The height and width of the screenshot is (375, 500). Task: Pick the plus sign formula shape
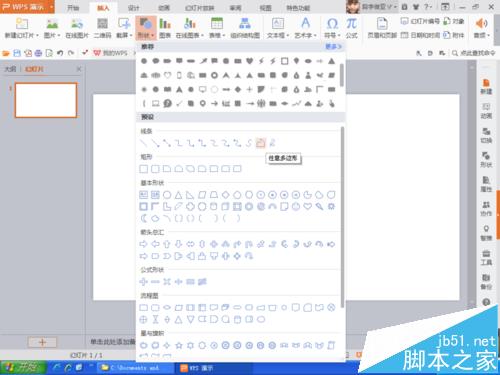tap(144, 282)
